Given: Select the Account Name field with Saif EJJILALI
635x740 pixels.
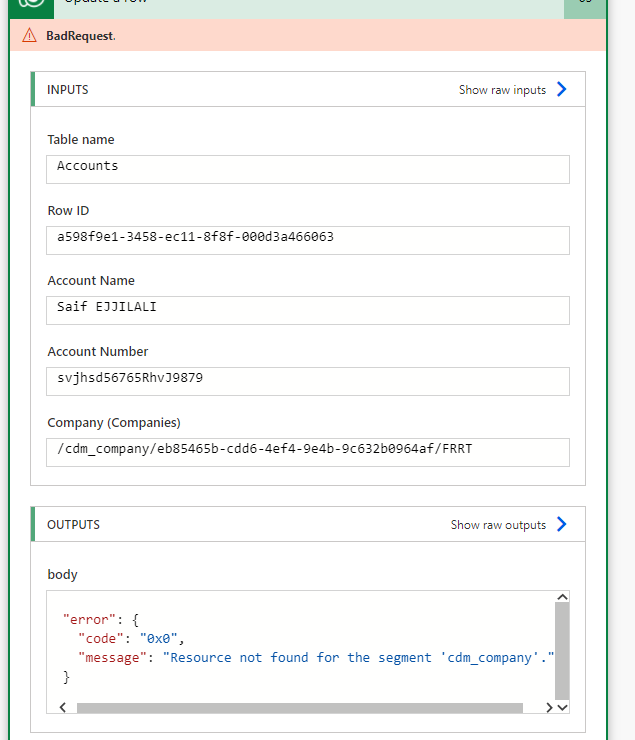Looking at the screenshot, I should click(x=308, y=309).
